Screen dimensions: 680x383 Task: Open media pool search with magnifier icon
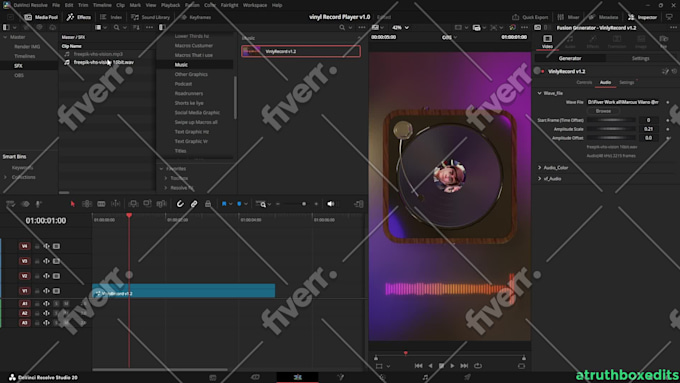pos(116,27)
